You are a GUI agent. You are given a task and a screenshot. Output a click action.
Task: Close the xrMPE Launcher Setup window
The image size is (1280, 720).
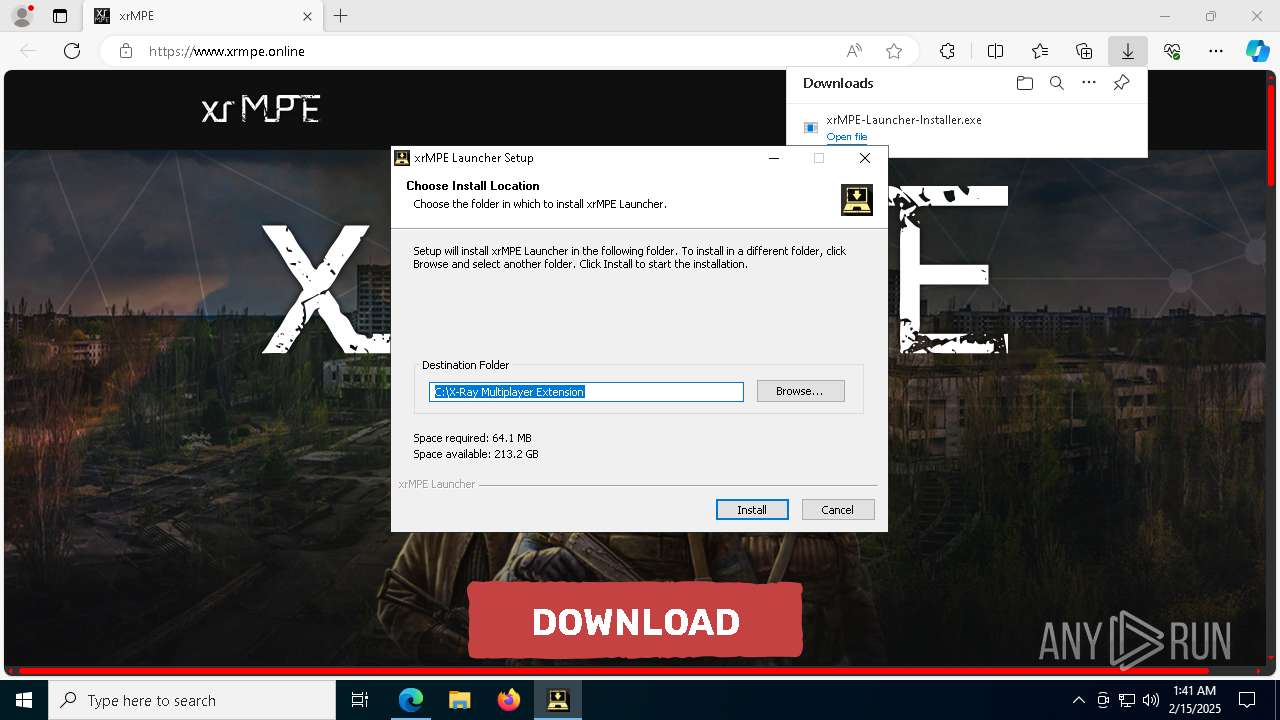click(x=865, y=158)
